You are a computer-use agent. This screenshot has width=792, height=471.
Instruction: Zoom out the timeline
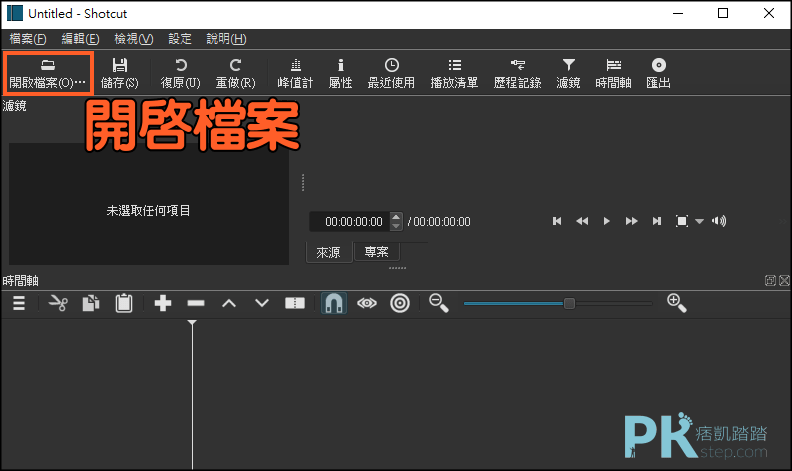click(x=438, y=303)
